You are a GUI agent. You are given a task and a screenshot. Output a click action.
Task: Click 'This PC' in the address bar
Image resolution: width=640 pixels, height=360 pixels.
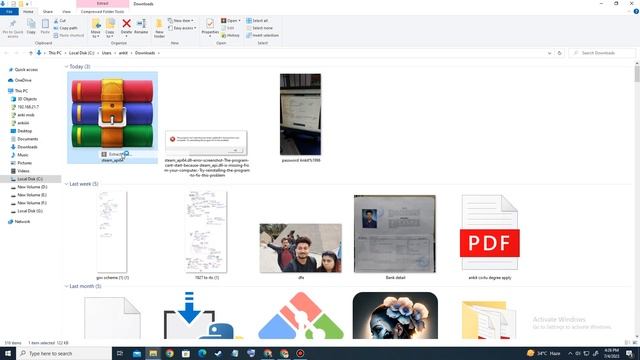(x=55, y=53)
